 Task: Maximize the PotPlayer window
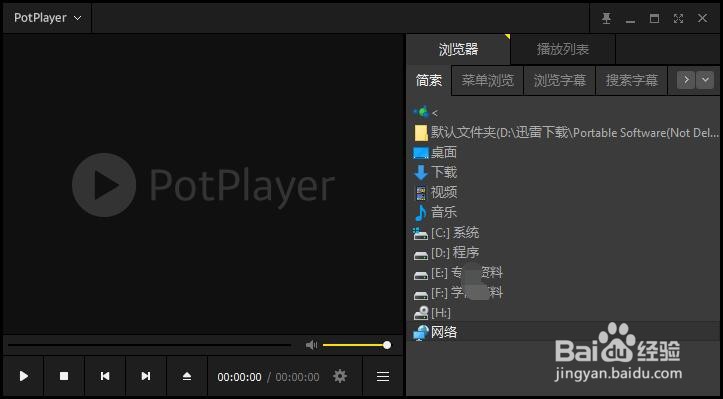(654, 18)
